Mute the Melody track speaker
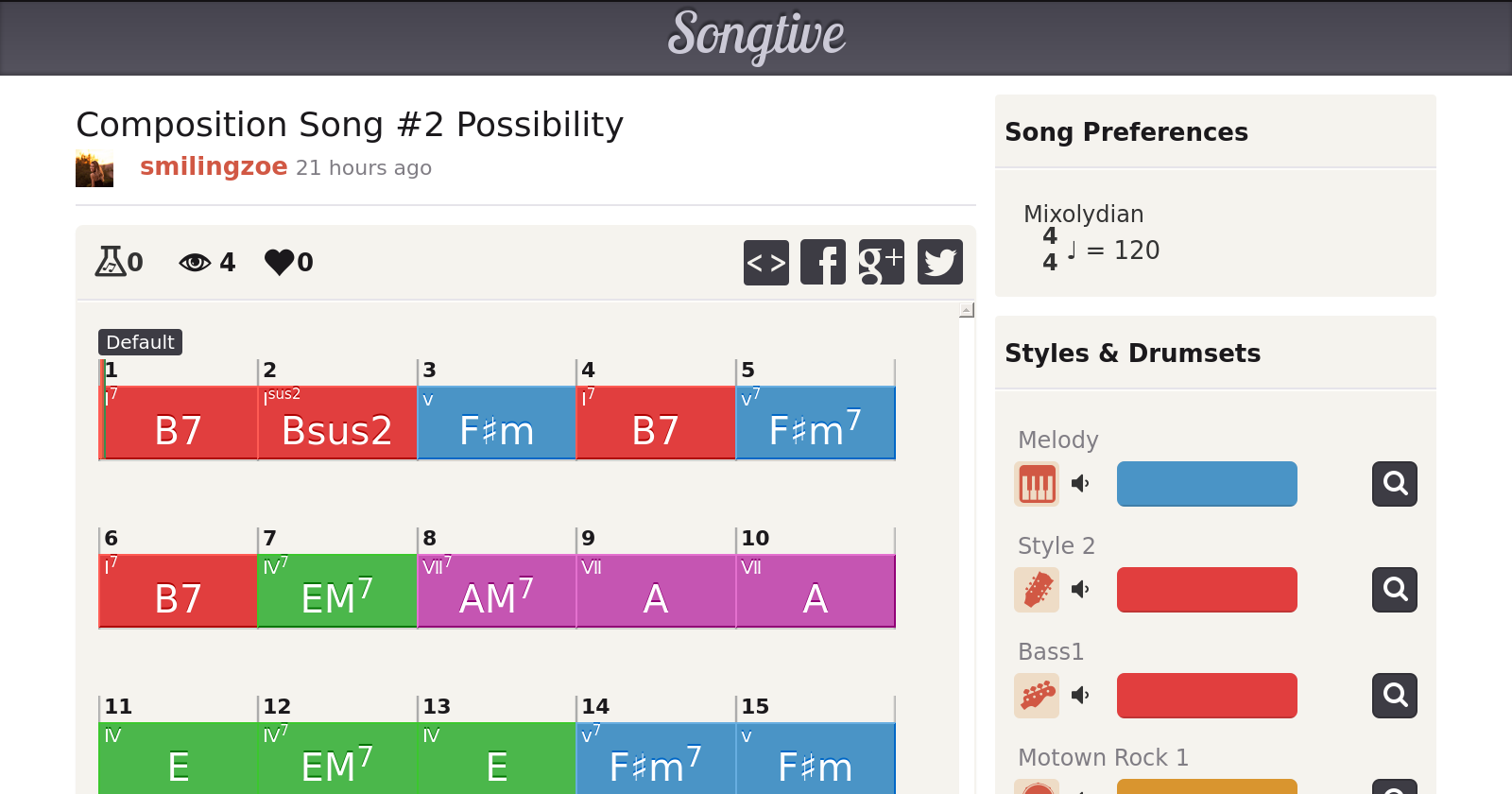 click(x=1080, y=484)
